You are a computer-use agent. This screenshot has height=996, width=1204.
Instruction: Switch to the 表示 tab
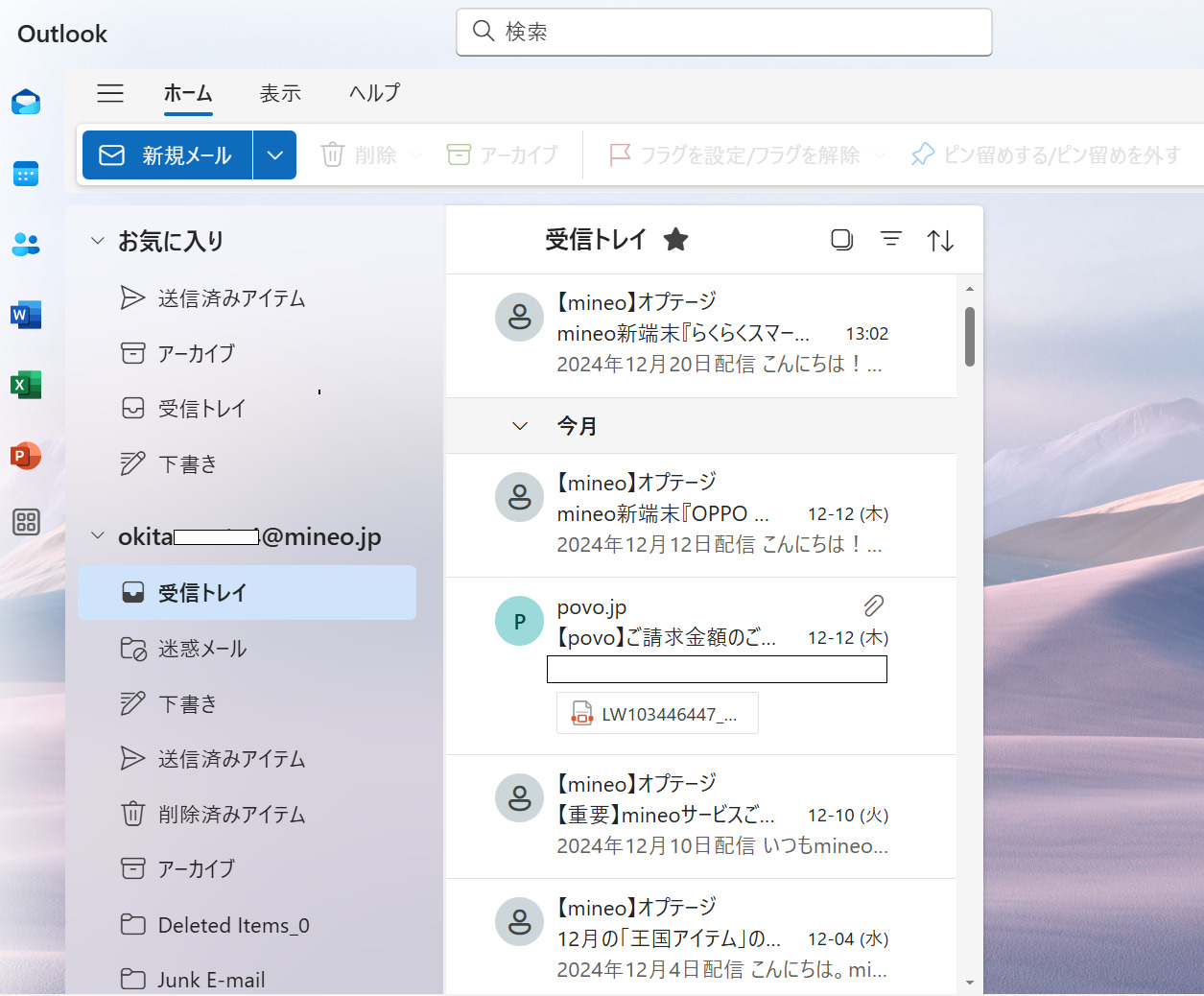click(x=280, y=93)
